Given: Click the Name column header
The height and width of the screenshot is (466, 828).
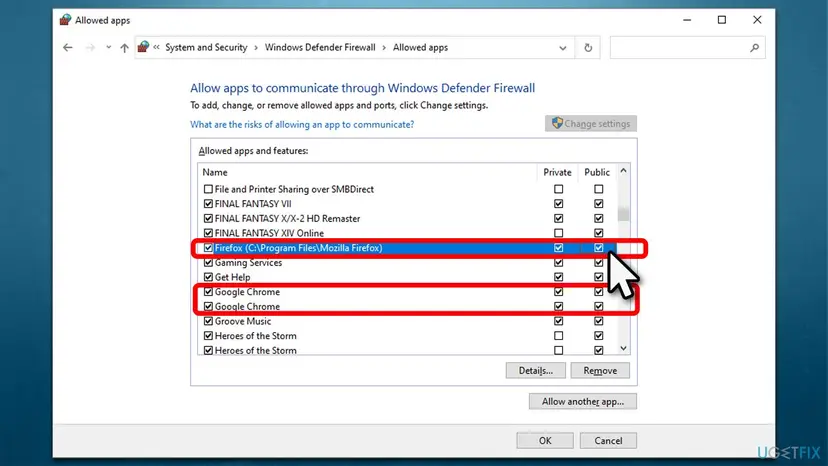Looking at the screenshot, I should pyautogui.click(x=215, y=172).
